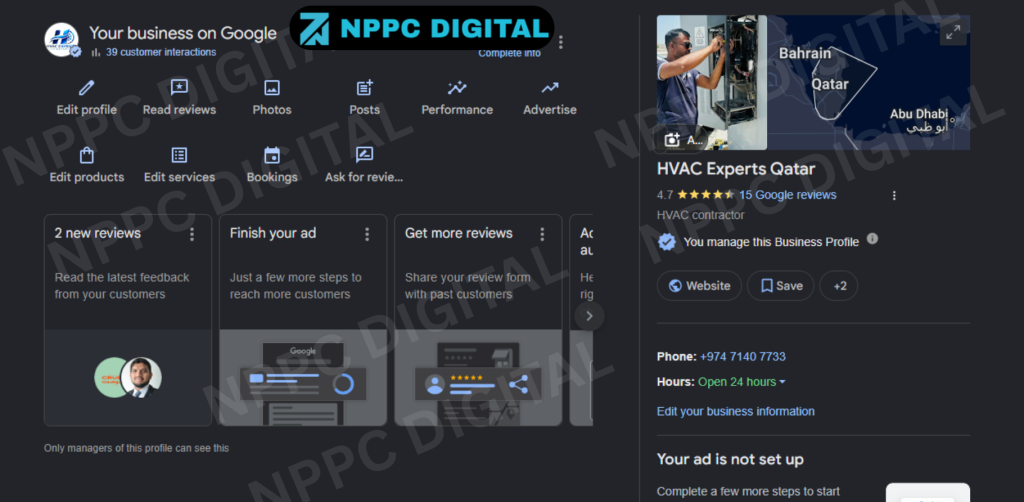Viewport: 1024px width, 502px height.
Task: Open options on 2 new reviews card
Action: tap(192, 234)
